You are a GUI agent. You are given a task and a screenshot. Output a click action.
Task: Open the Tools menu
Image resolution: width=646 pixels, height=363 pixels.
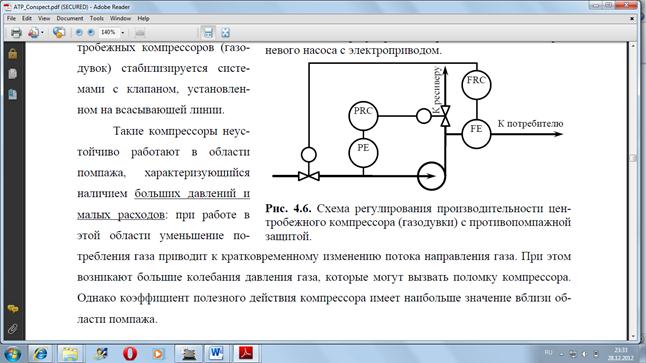click(96, 19)
